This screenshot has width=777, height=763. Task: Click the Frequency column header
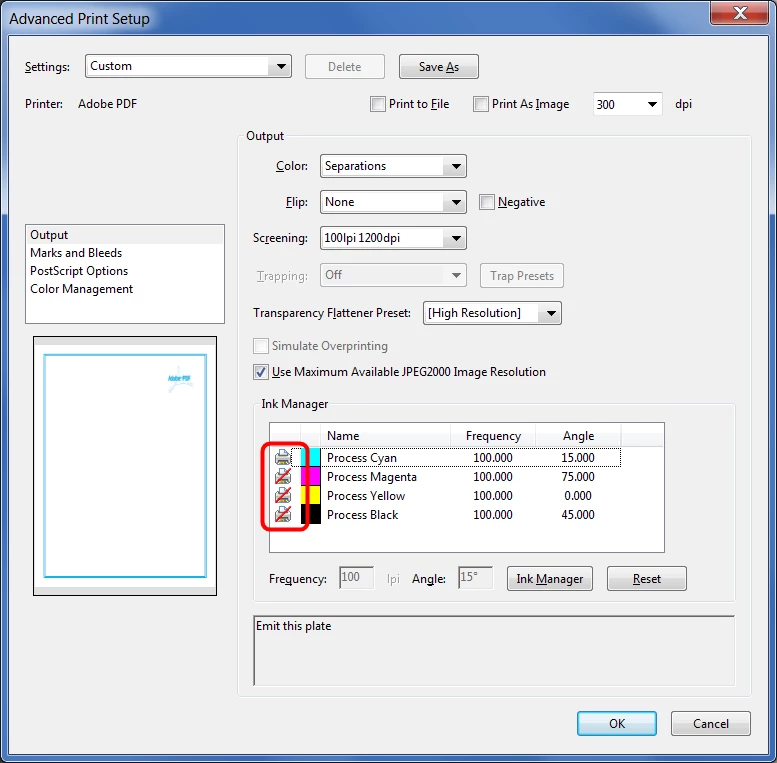pyautogui.click(x=493, y=436)
